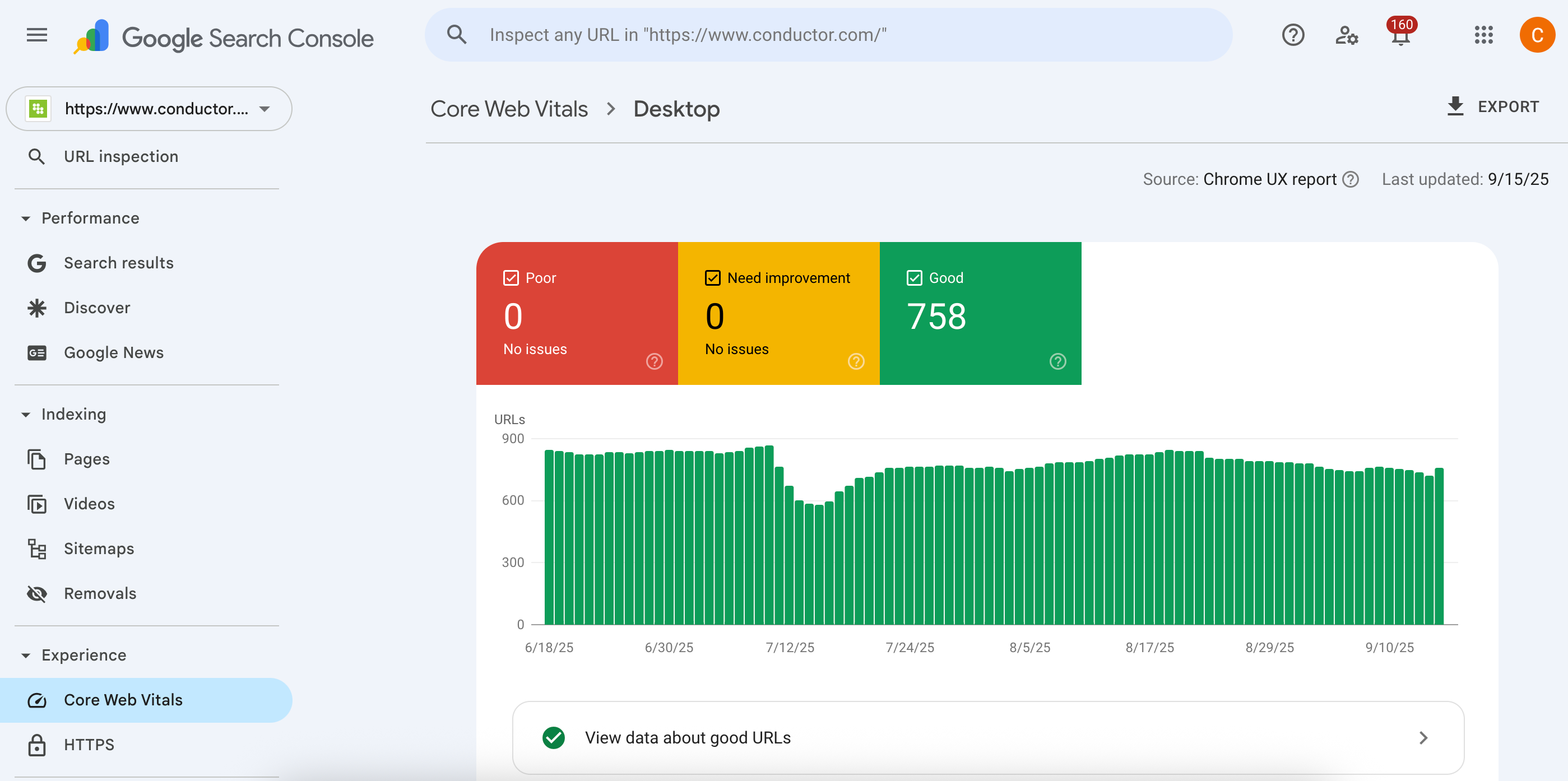Click the HTTPS padlock icon
This screenshot has width=1568, height=781.
(36, 745)
